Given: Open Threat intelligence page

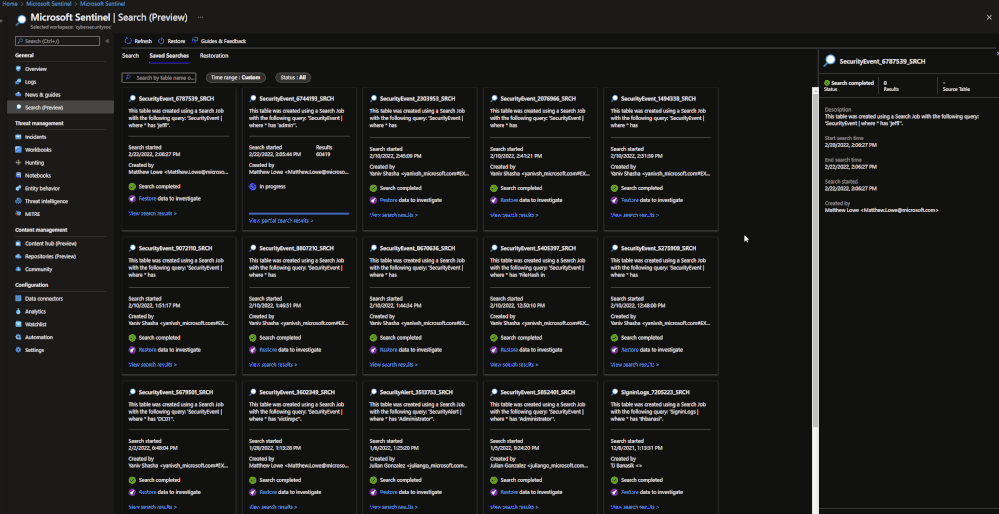Looking at the screenshot, I should pos(46,201).
